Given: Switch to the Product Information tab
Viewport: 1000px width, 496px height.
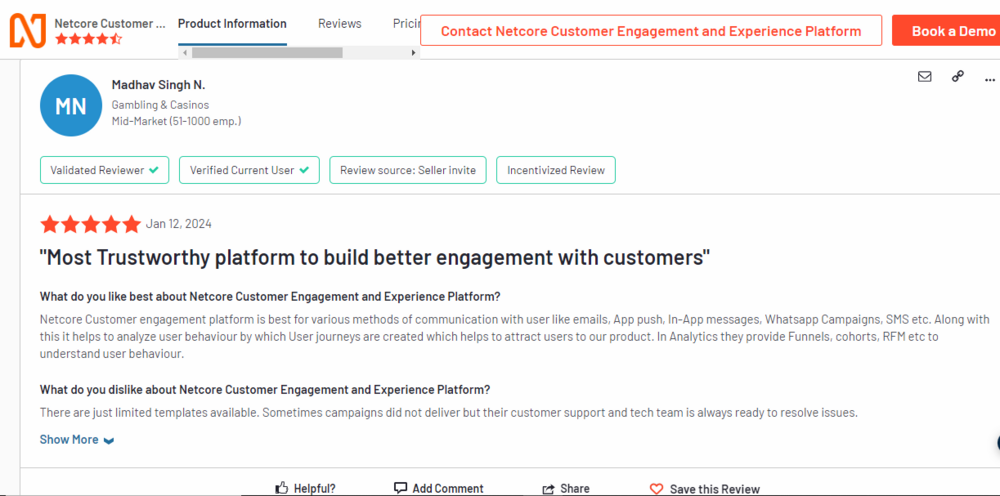Looking at the screenshot, I should point(232,24).
